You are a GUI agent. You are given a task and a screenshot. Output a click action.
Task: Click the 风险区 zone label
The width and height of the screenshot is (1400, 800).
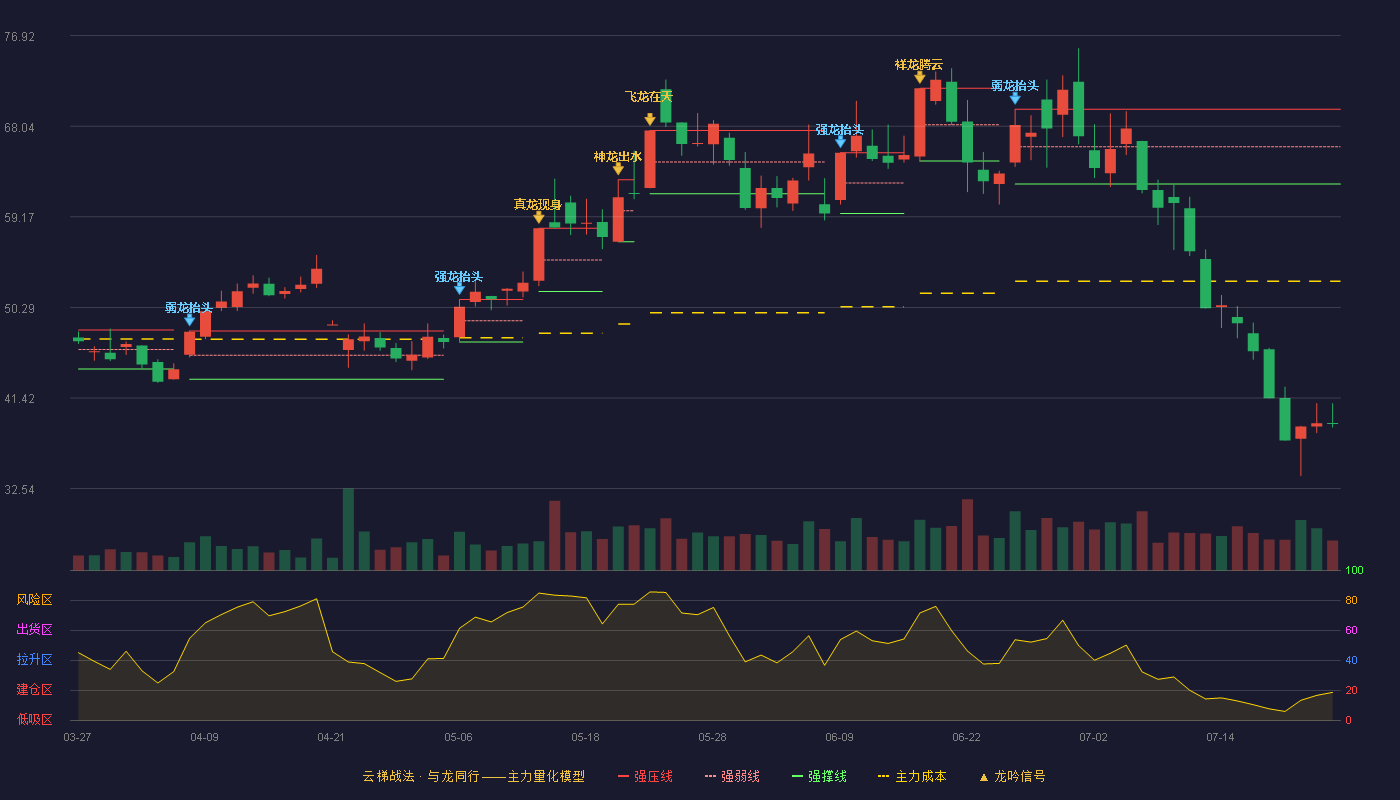pos(34,600)
